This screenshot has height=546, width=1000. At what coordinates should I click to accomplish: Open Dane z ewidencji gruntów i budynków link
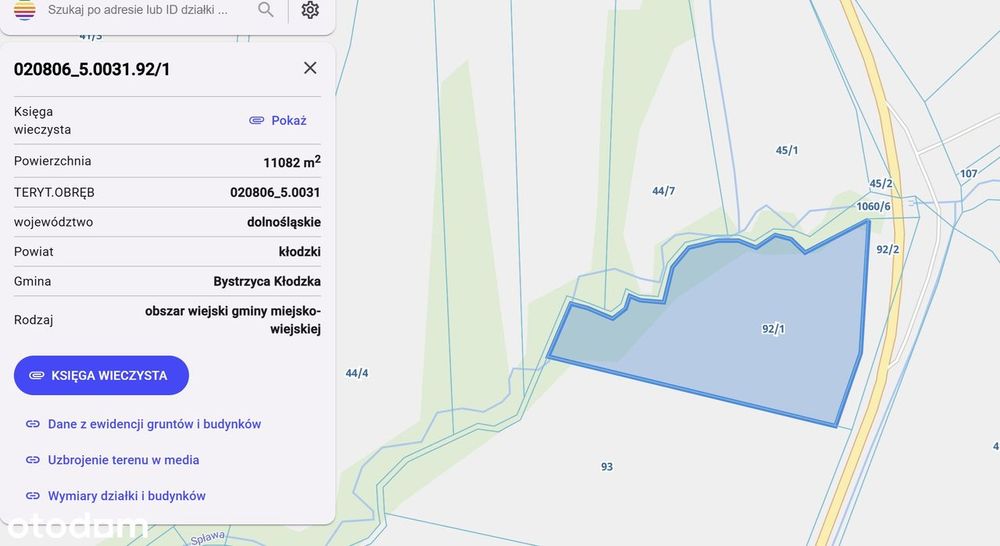(143, 424)
